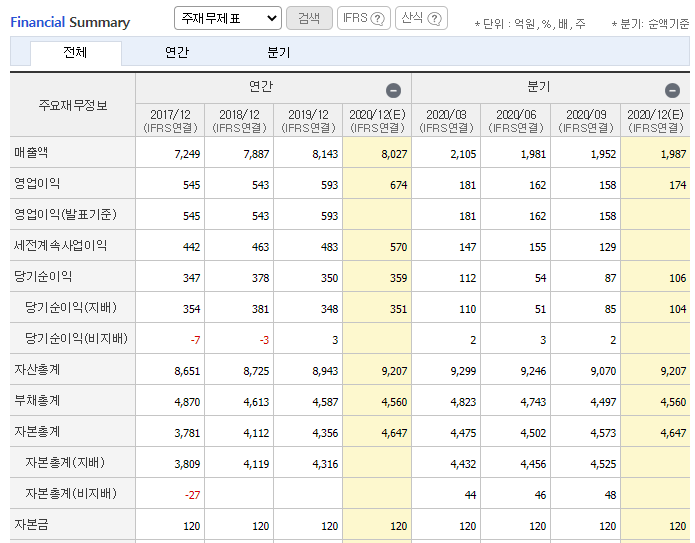Open the 주재무제표 dropdown
Viewport: 695px width, 543px height.
tap(228, 18)
